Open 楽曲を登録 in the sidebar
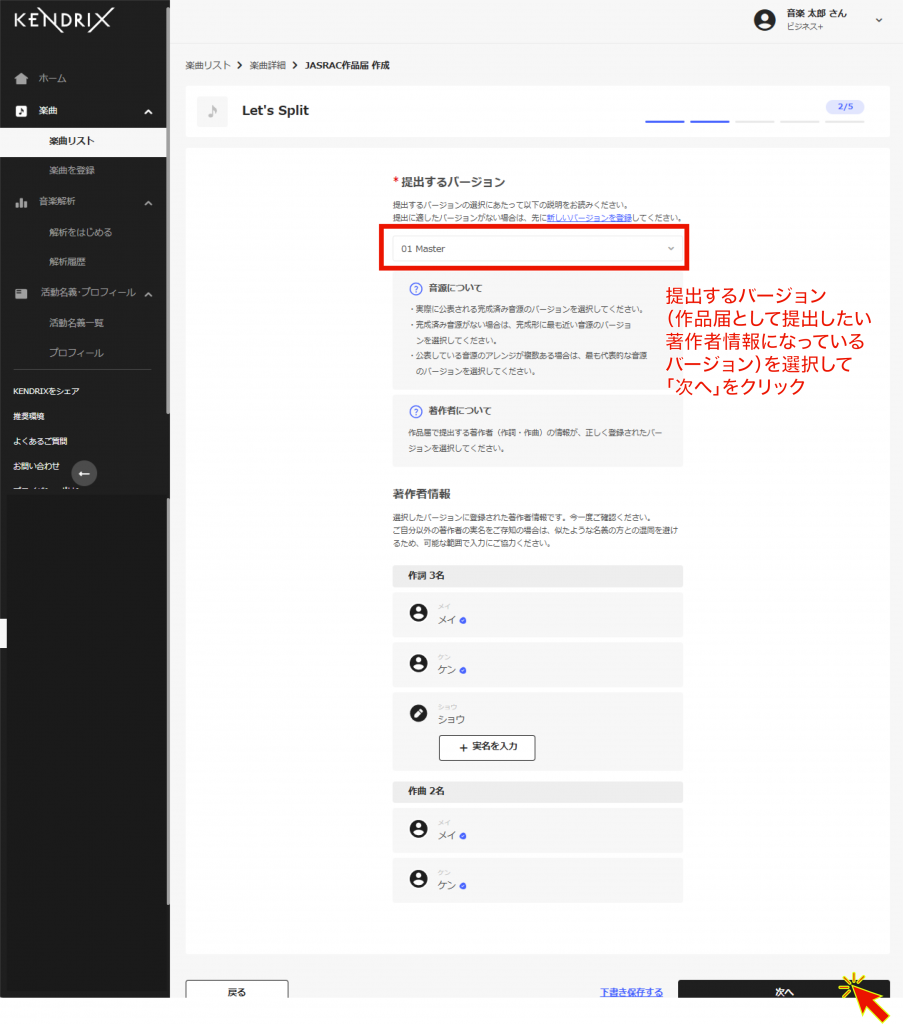 coord(72,170)
